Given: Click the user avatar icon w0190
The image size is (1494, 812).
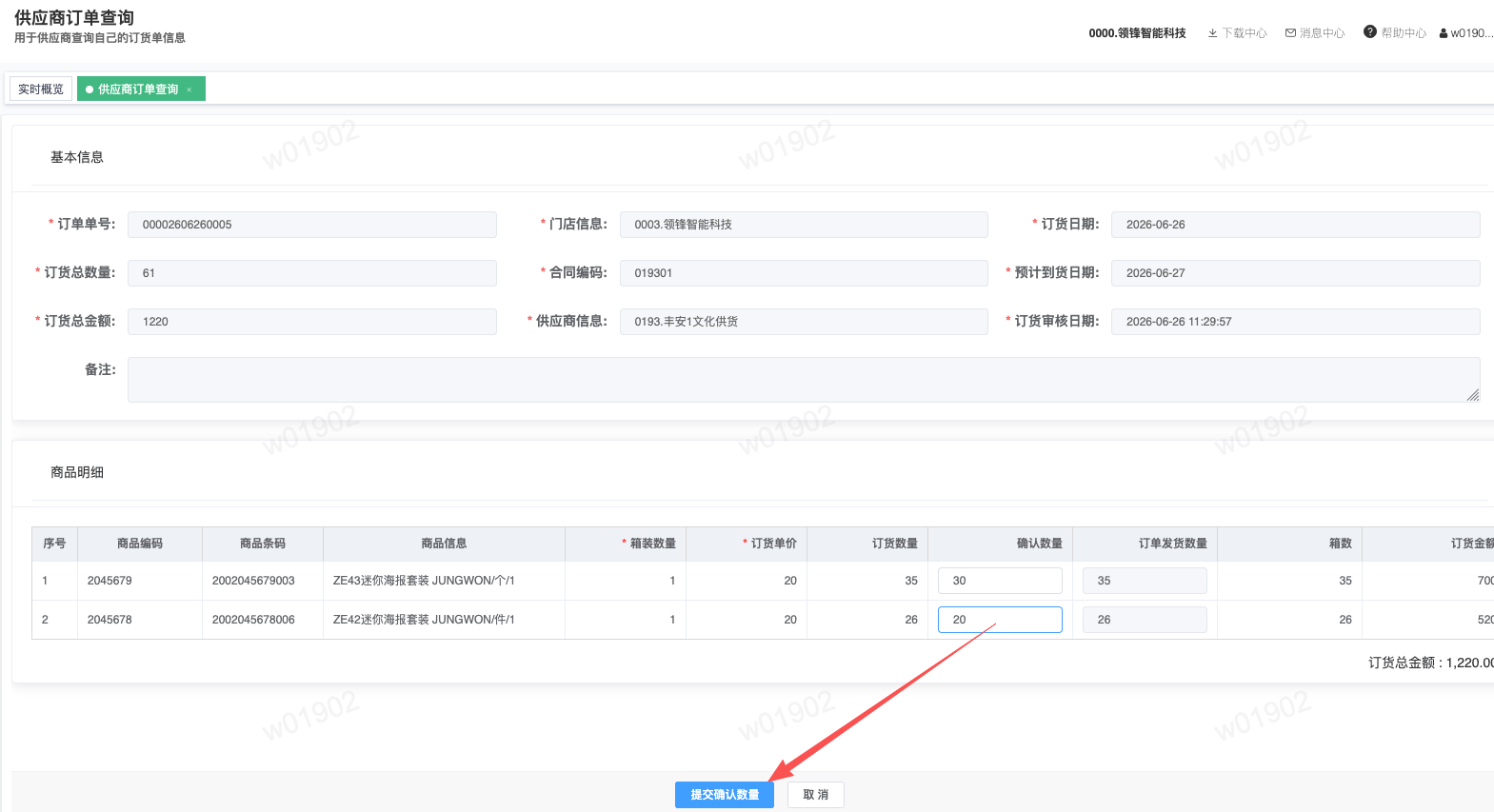Looking at the screenshot, I should pos(1444,33).
